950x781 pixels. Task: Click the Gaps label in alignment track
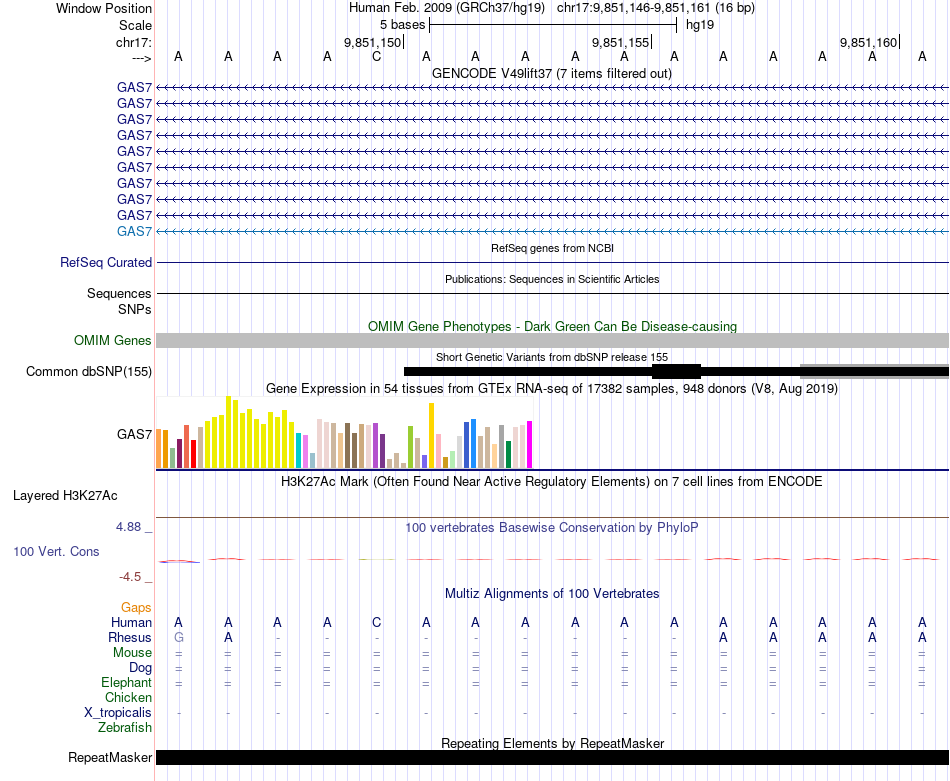point(136,607)
